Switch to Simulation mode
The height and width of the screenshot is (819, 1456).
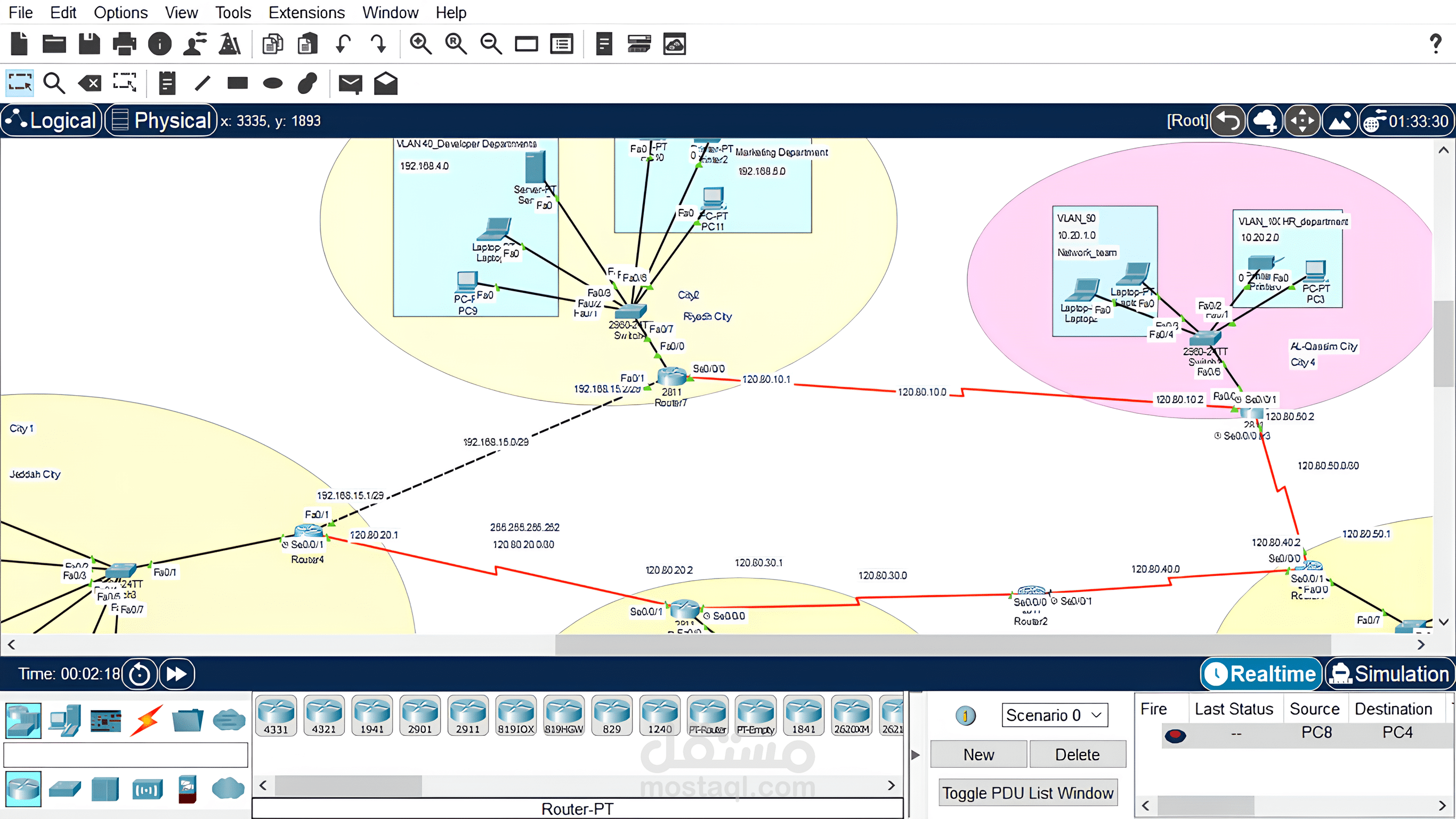click(1389, 673)
